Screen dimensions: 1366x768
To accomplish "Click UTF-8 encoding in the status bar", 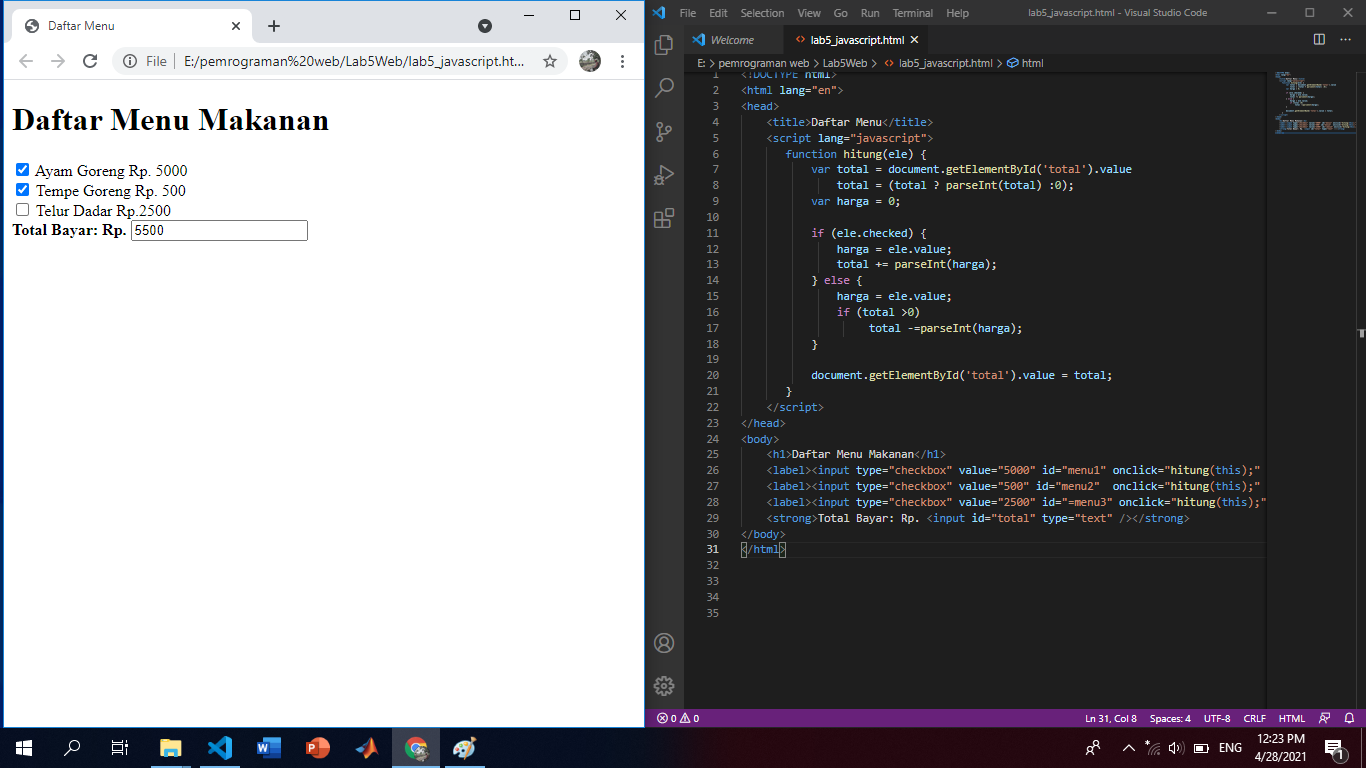I will 1216,718.
